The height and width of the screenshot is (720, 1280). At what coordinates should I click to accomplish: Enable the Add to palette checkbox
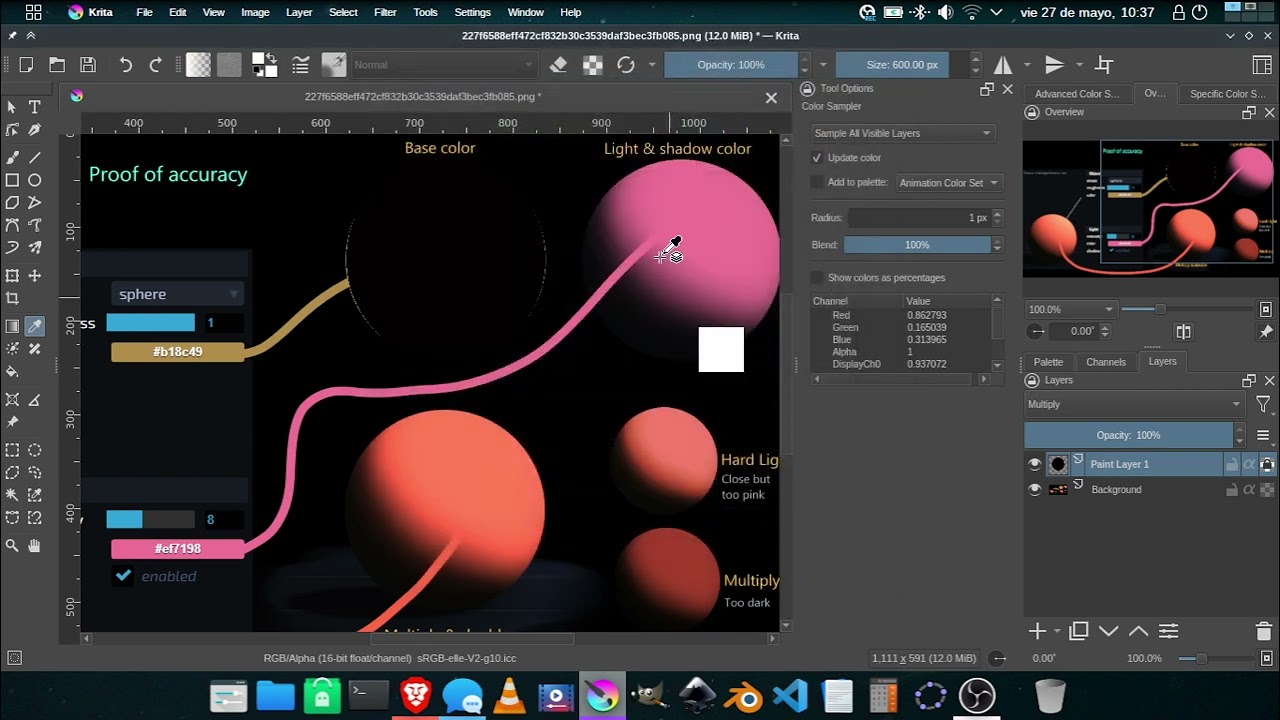click(x=817, y=182)
